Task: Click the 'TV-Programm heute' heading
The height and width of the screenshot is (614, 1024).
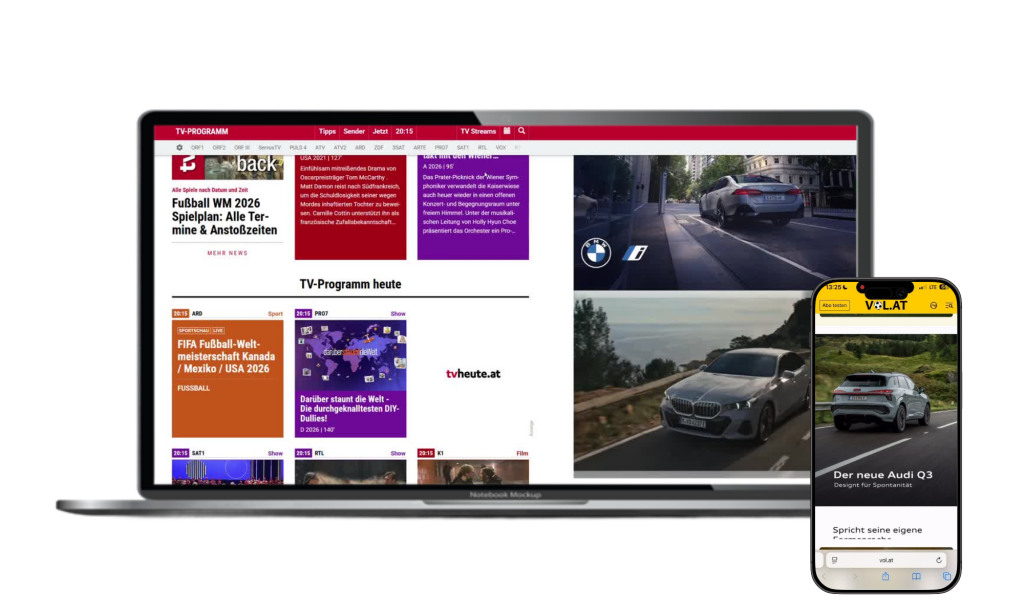Action: (350, 284)
